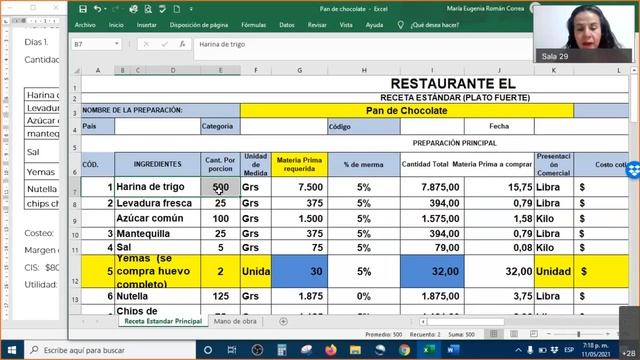Image resolution: width=640 pixels, height=360 pixels.
Task: Select the blue cell showing 32,00
Action: point(432,271)
